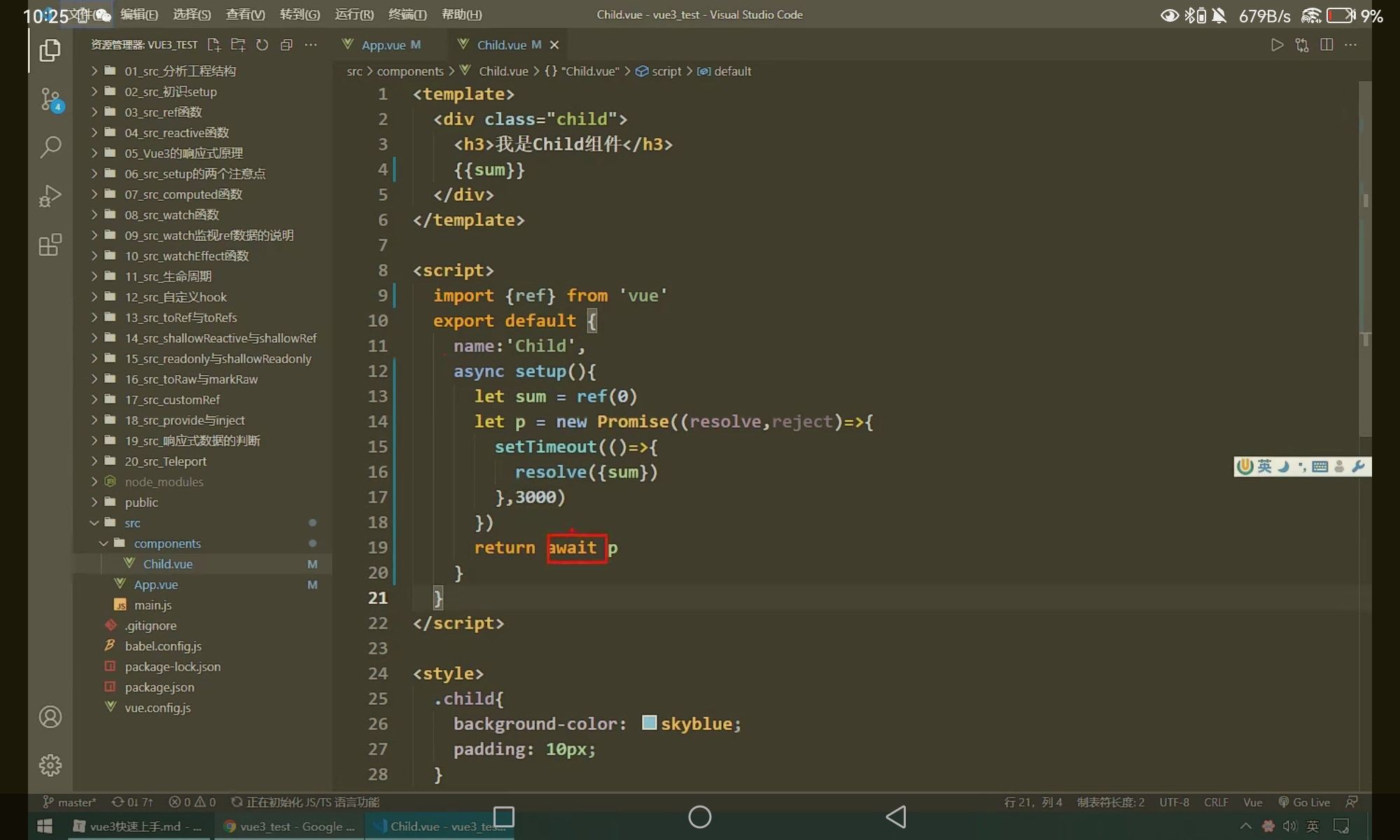Collapse all folders in explorer
Screen dimensions: 1400x840
tap(286, 45)
